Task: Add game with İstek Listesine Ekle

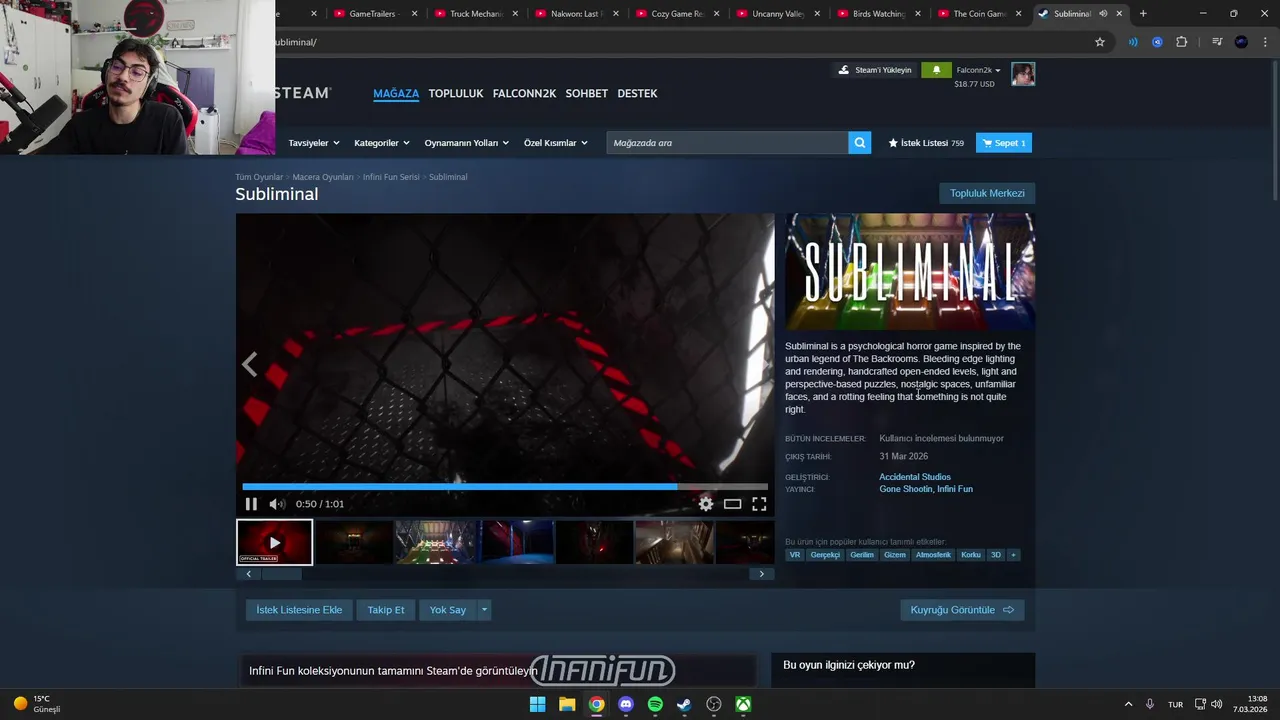Action: tap(299, 610)
